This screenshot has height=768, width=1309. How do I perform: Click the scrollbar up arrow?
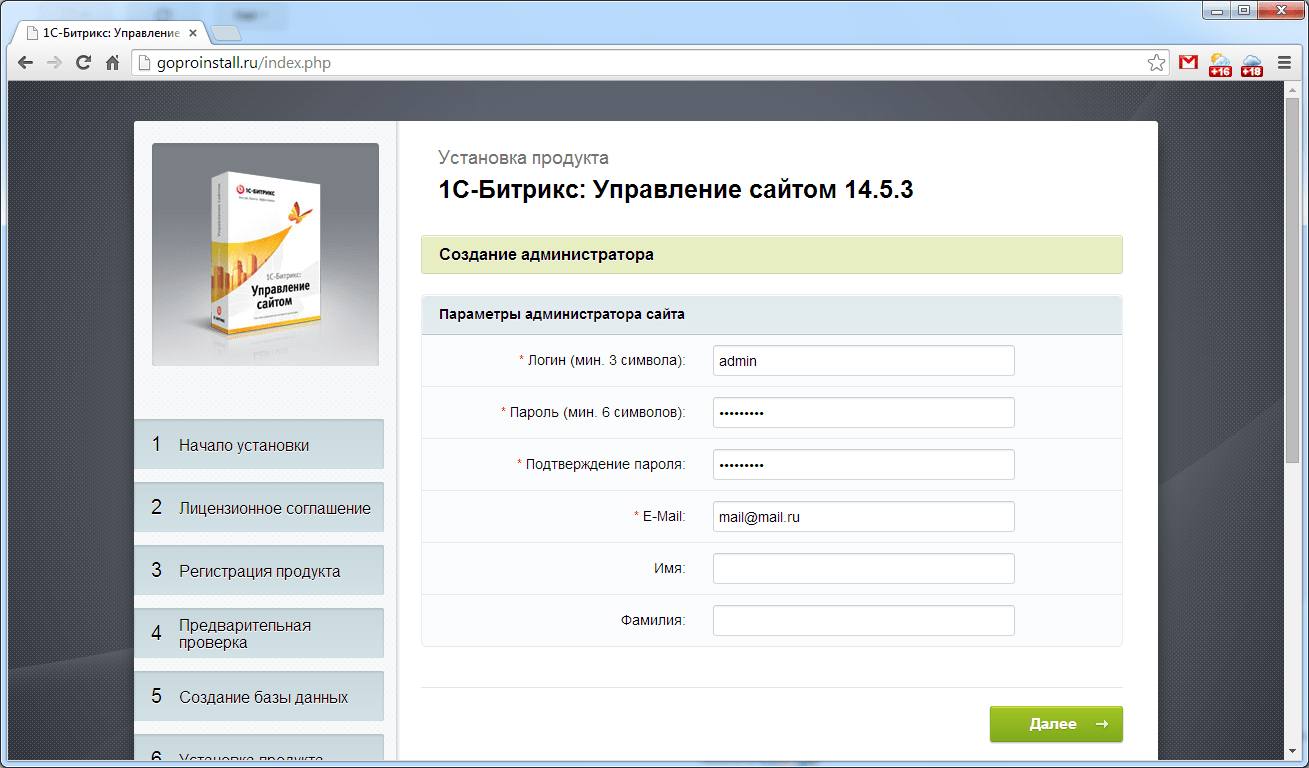1292,89
